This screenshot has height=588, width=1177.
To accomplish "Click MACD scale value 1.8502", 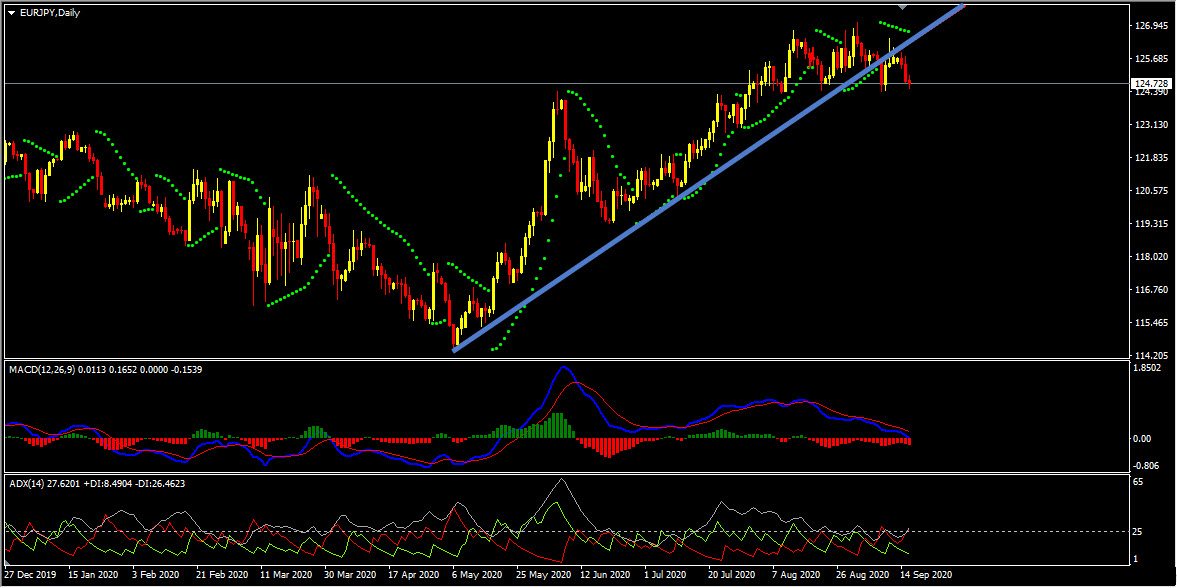I will click(x=1149, y=368).
